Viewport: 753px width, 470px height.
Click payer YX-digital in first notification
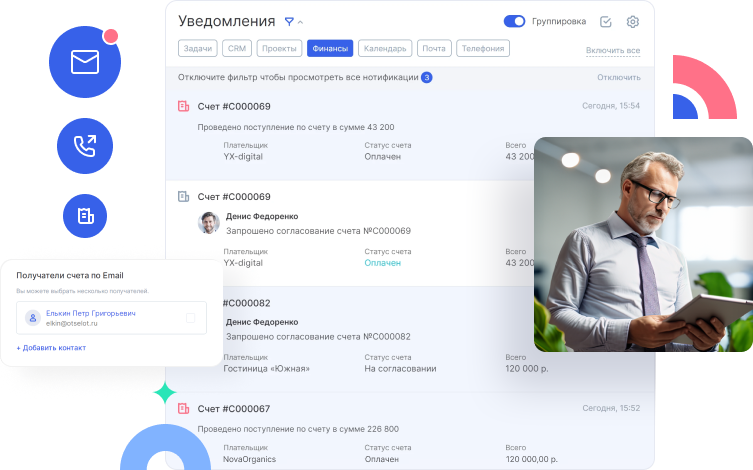[243, 157]
